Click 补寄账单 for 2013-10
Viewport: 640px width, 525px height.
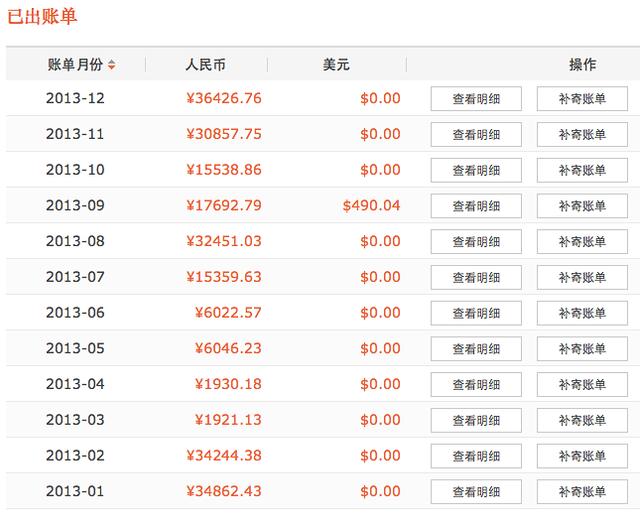tap(582, 170)
